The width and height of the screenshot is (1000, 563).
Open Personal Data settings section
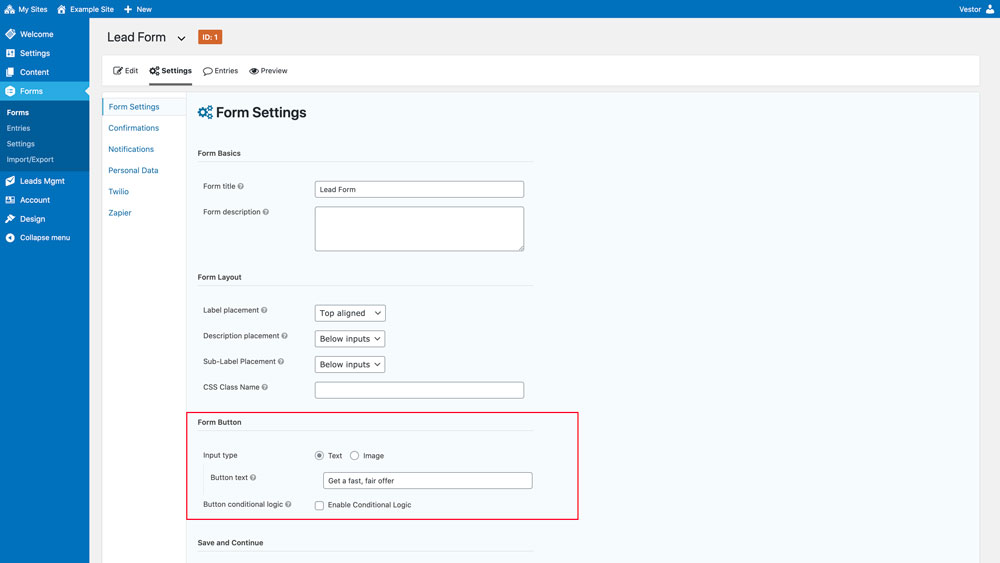[x=133, y=170]
